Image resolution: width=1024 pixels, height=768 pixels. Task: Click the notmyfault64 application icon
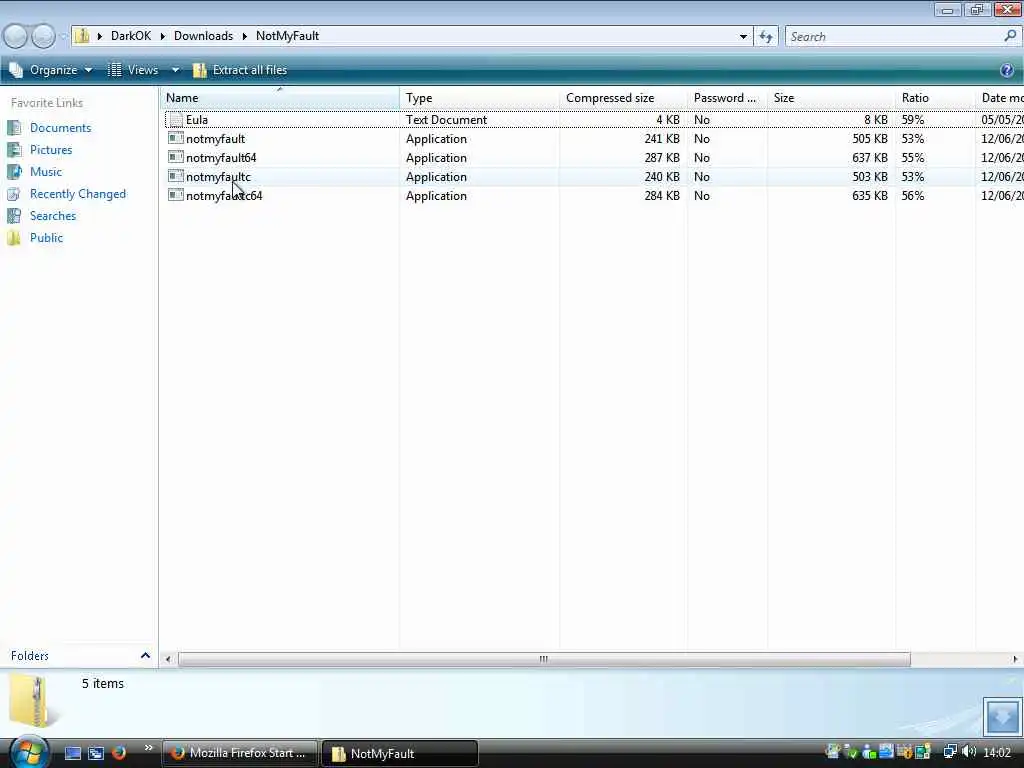point(175,157)
